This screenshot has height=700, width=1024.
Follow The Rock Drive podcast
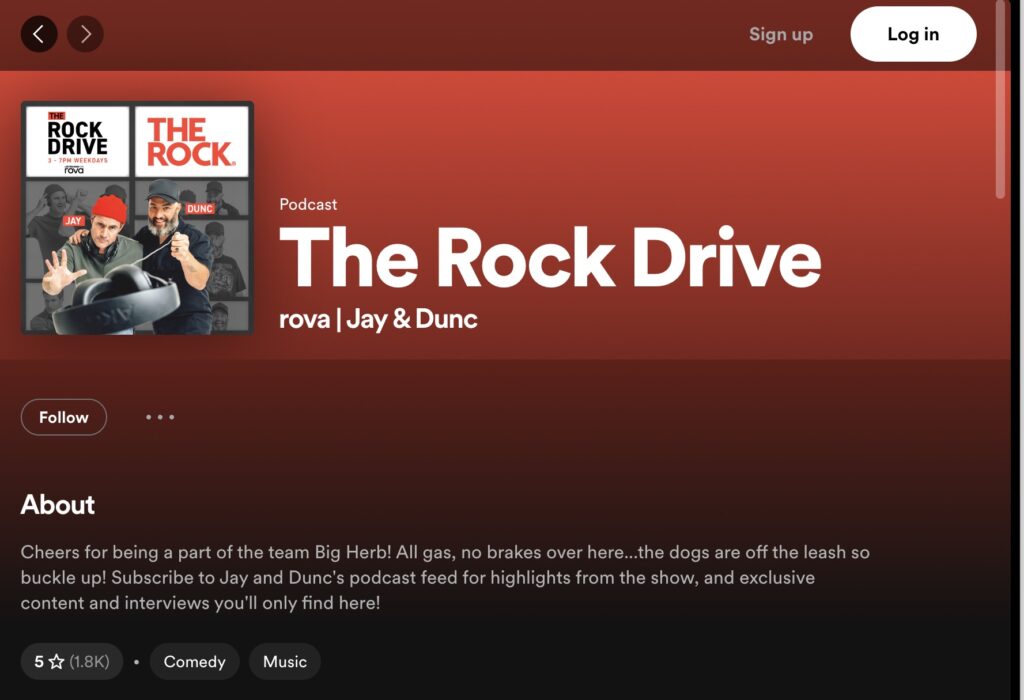[x=64, y=417]
